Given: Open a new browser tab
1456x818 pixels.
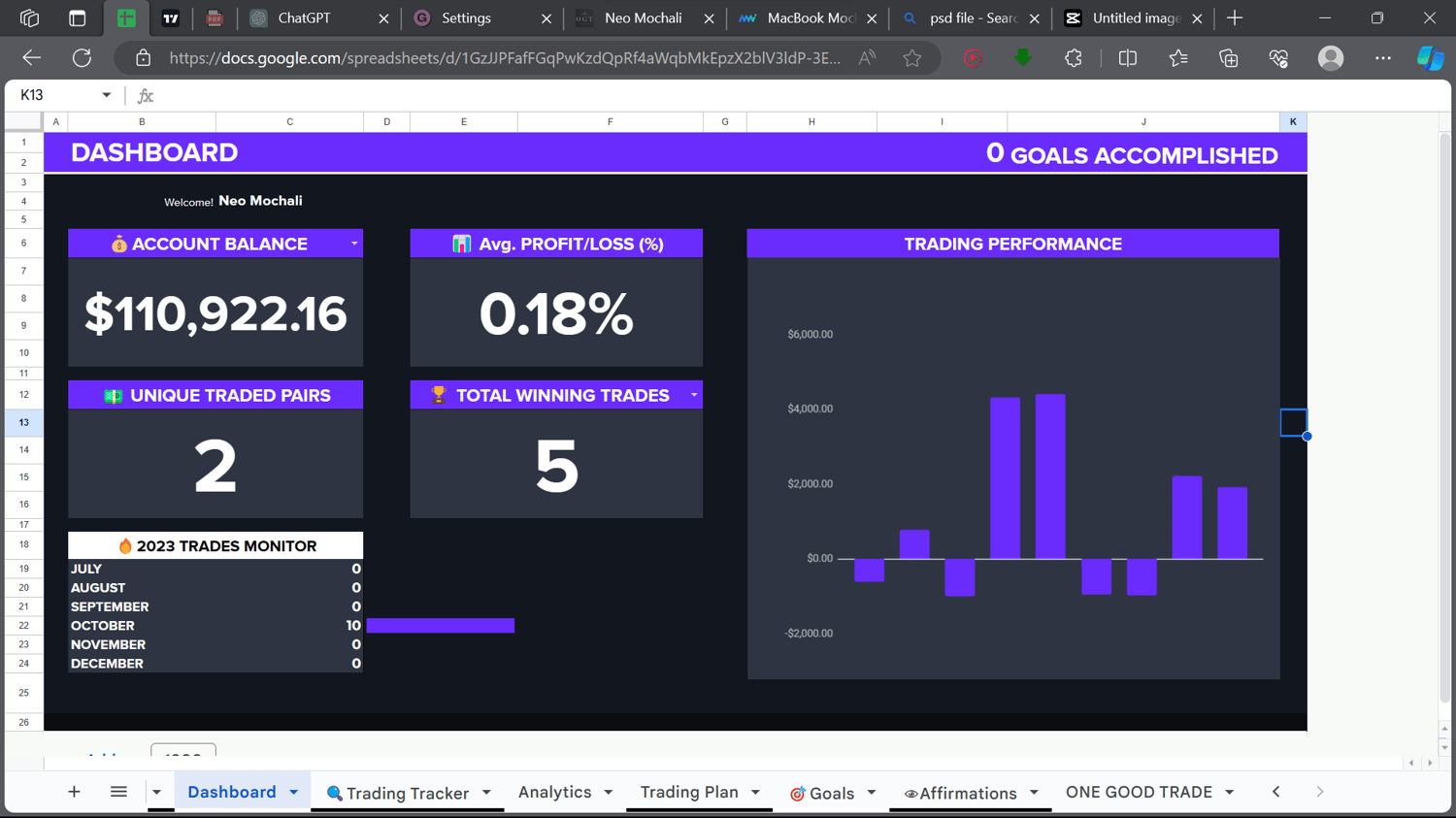Looking at the screenshot, I should 1235,18.
